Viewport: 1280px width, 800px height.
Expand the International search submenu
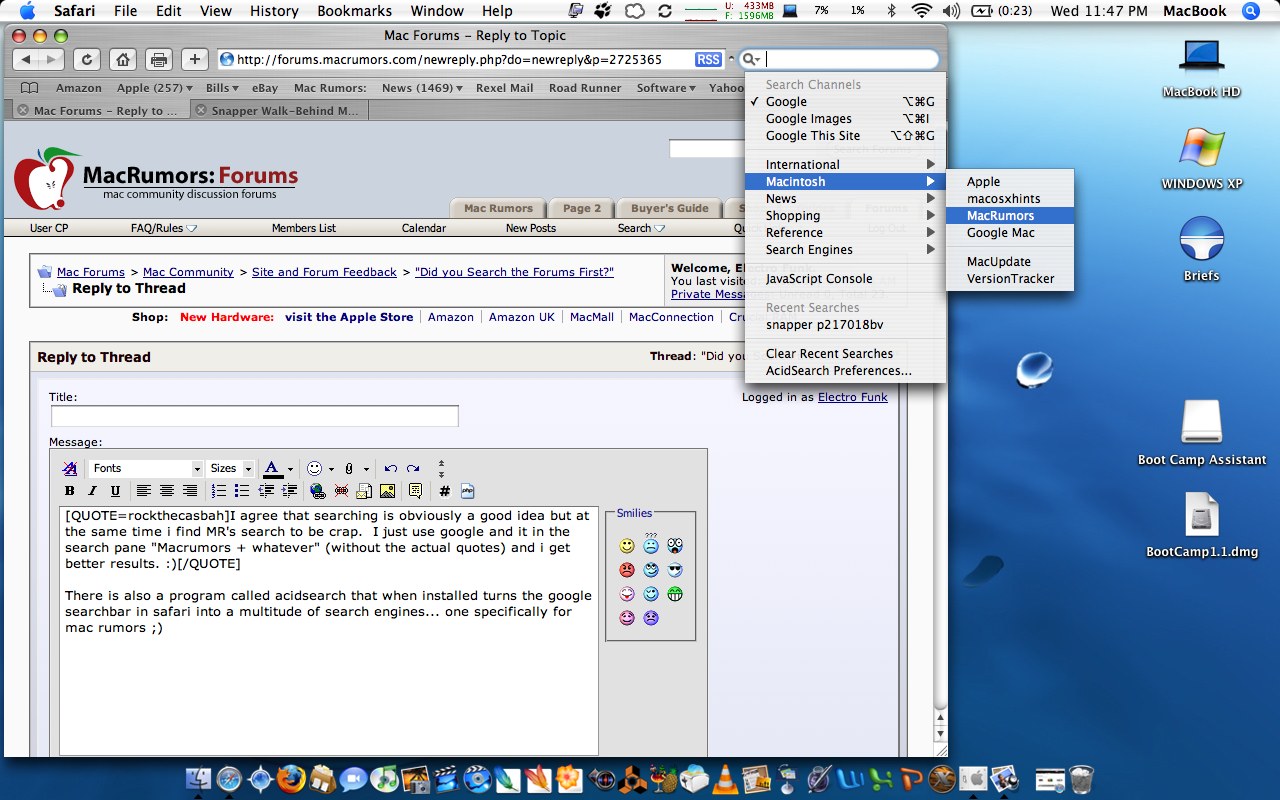(x=845, y=165)
